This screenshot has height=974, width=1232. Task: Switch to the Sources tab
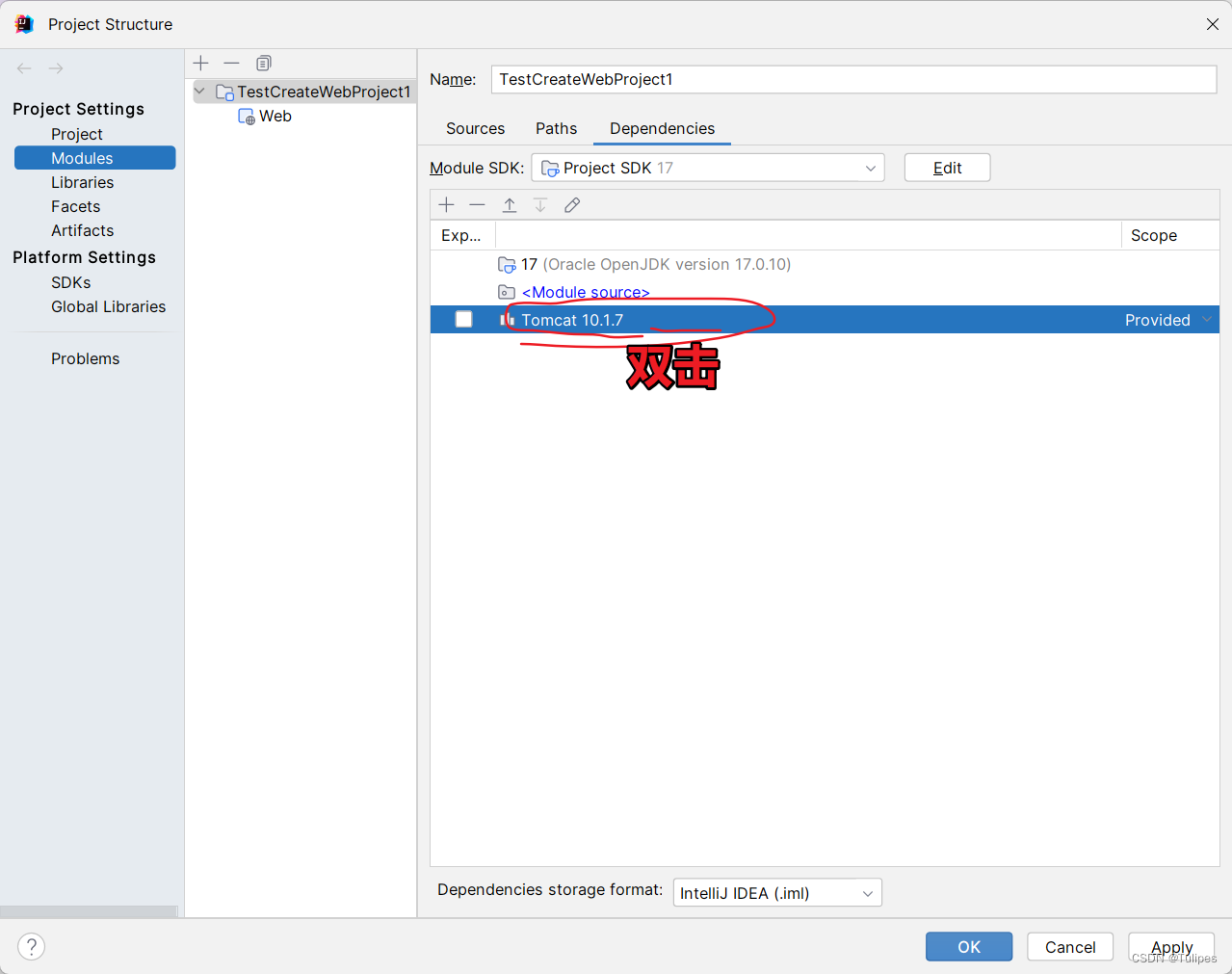click(475, 128)
